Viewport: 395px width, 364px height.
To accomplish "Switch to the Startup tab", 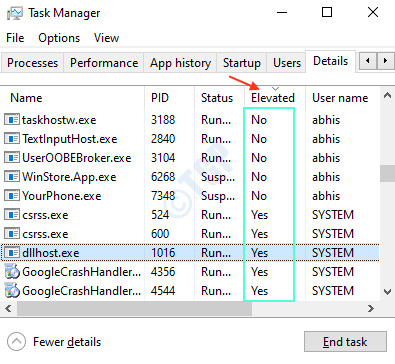I will [242, 63].
